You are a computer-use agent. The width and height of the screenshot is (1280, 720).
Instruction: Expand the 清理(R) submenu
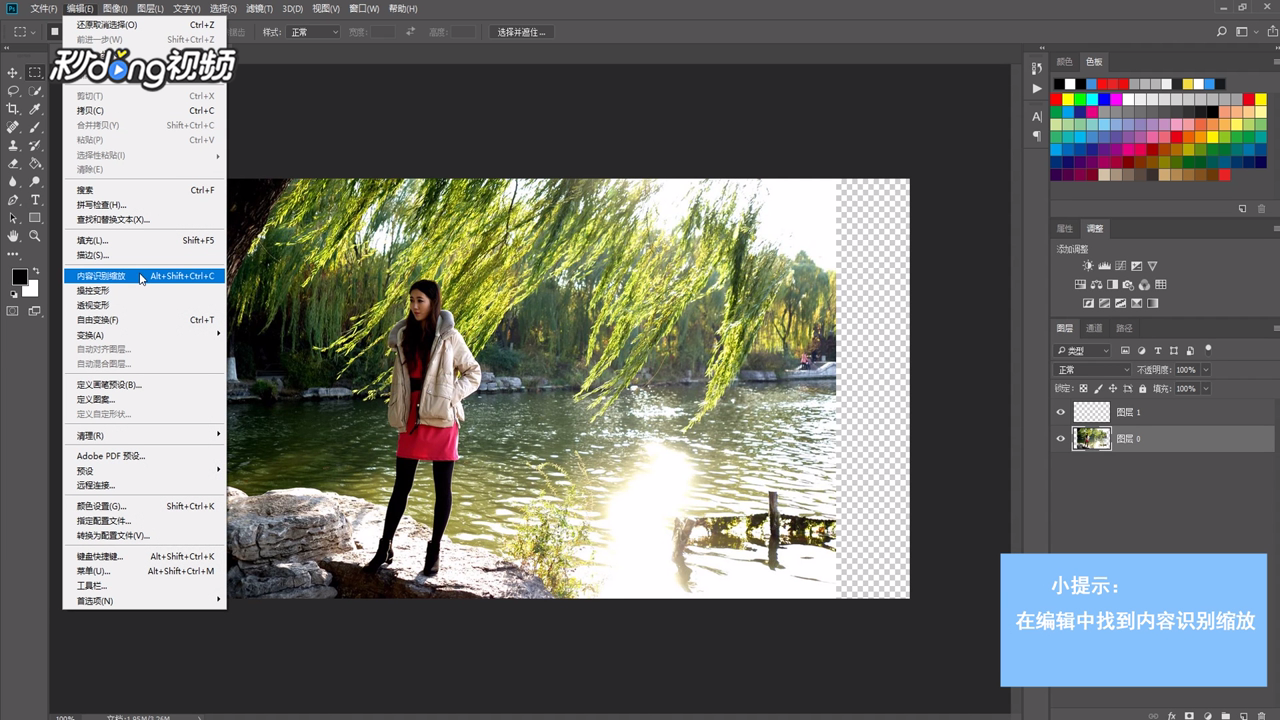(x=145, y=436)
